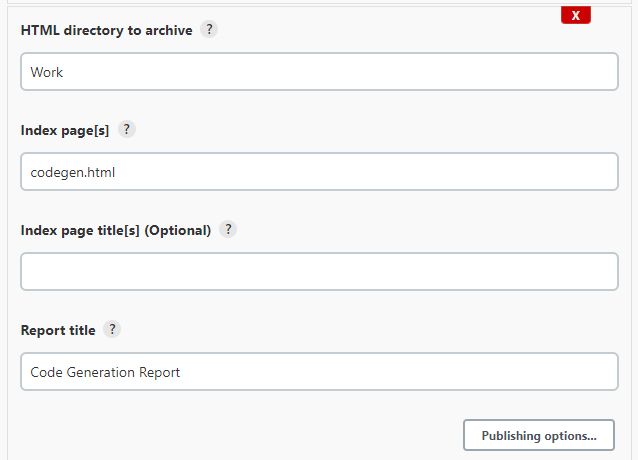Click the 'Report title' label
Screen dimensions: 638x460
pyautogui.click(x=58, y=331)
